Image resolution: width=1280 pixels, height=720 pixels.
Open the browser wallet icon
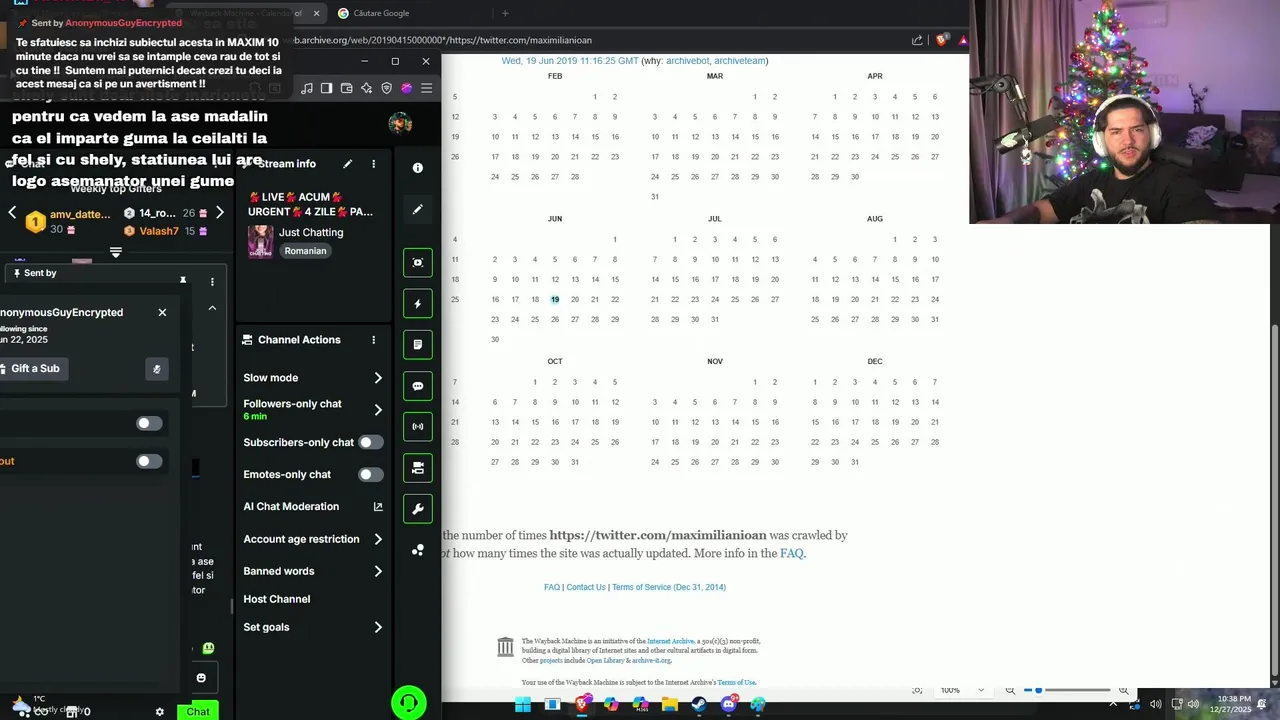pos(346,88)
